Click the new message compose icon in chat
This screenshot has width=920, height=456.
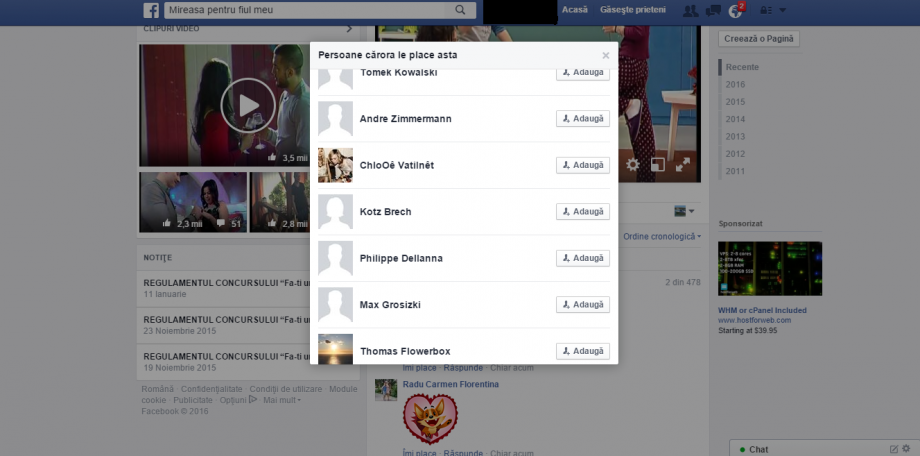(x=894, y=449)
